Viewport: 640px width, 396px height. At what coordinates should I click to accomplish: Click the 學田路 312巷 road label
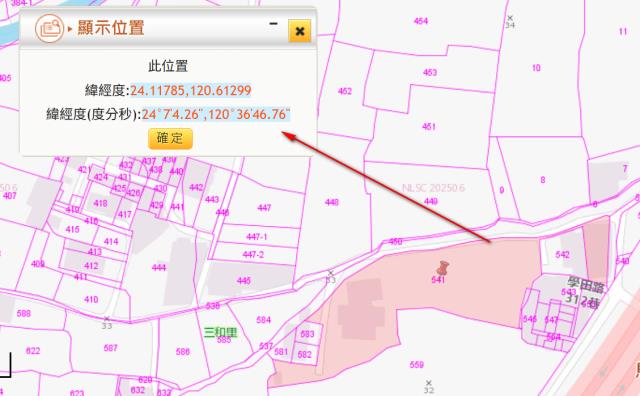tap(584, 292)
